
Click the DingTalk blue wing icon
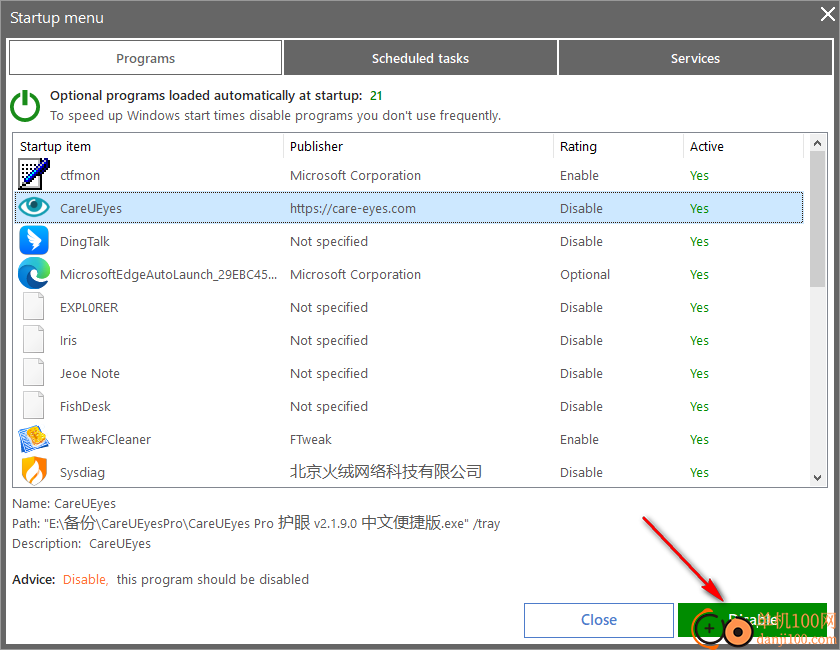tap(34, 240)
